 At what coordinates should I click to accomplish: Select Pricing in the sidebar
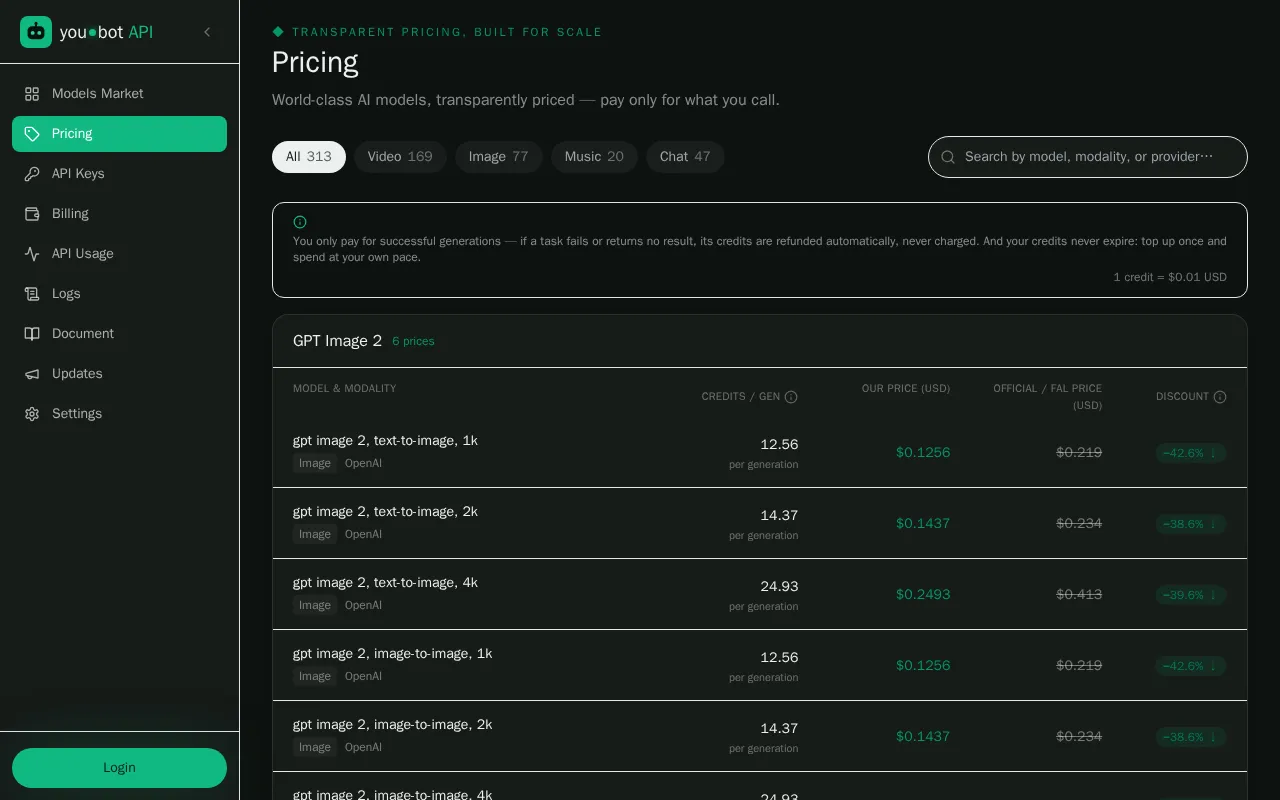[x=119, y=133]
